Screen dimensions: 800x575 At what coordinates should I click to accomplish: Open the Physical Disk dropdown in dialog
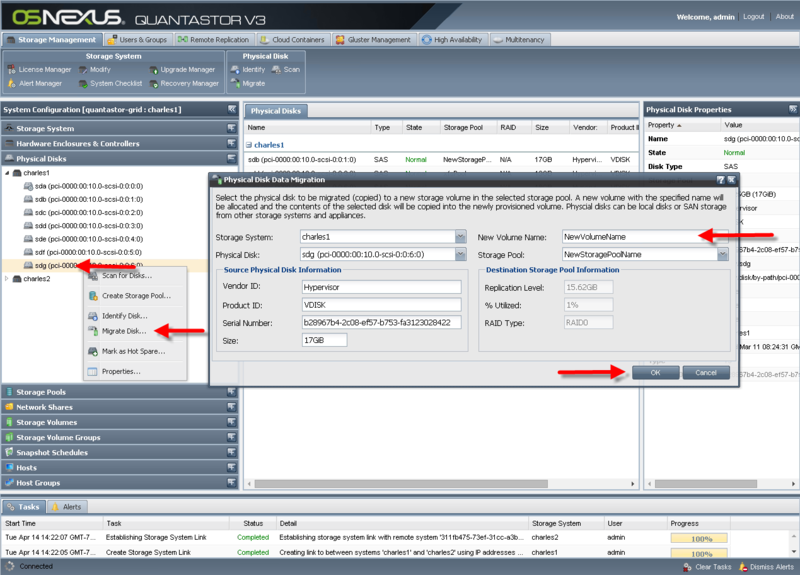coord(460,254)
